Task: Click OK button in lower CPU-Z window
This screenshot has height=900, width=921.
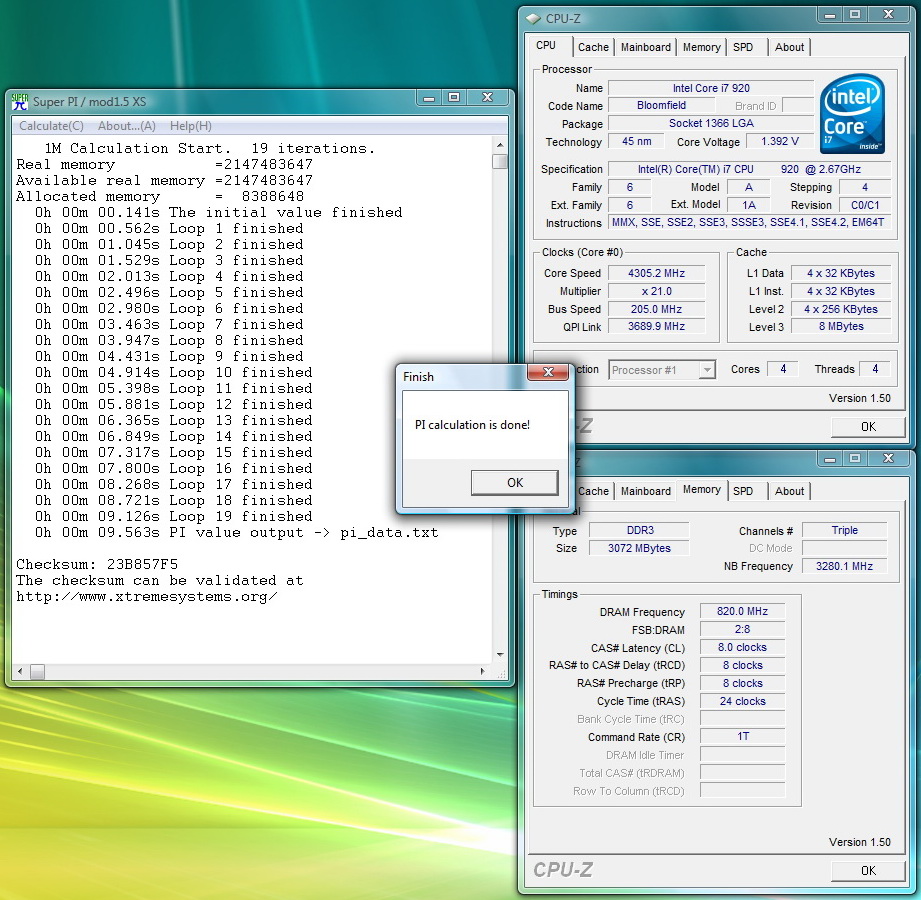Action: [x=868, y=871]
